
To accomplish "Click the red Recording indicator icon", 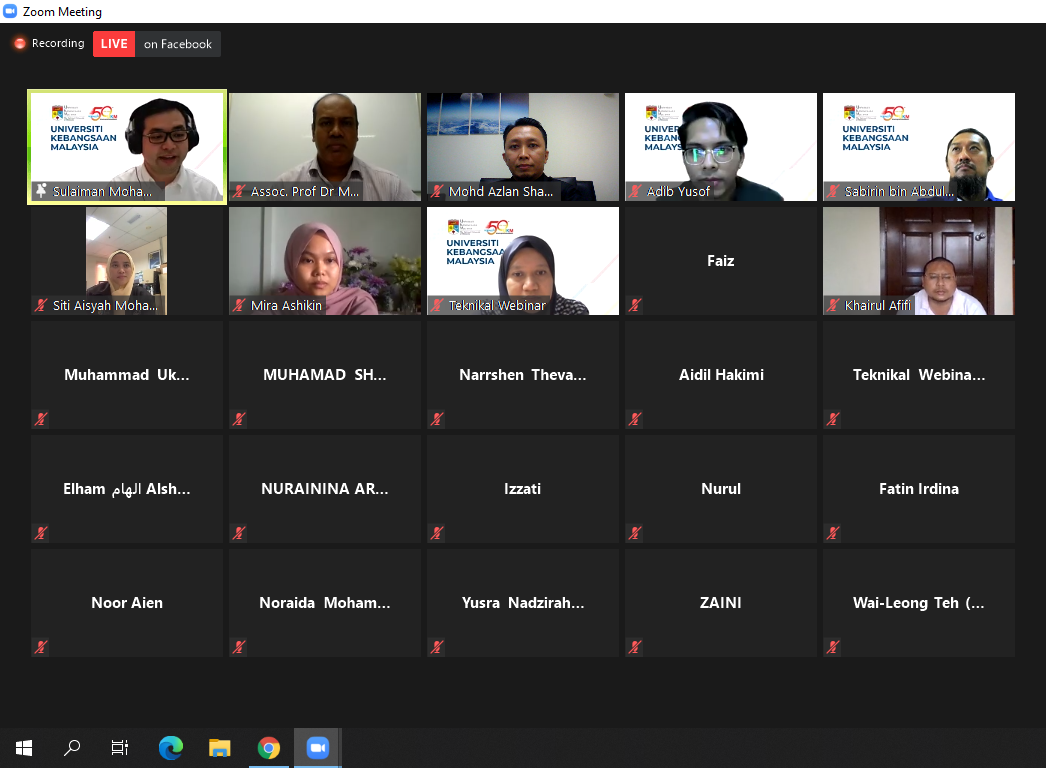I will [x=19, y=44].
